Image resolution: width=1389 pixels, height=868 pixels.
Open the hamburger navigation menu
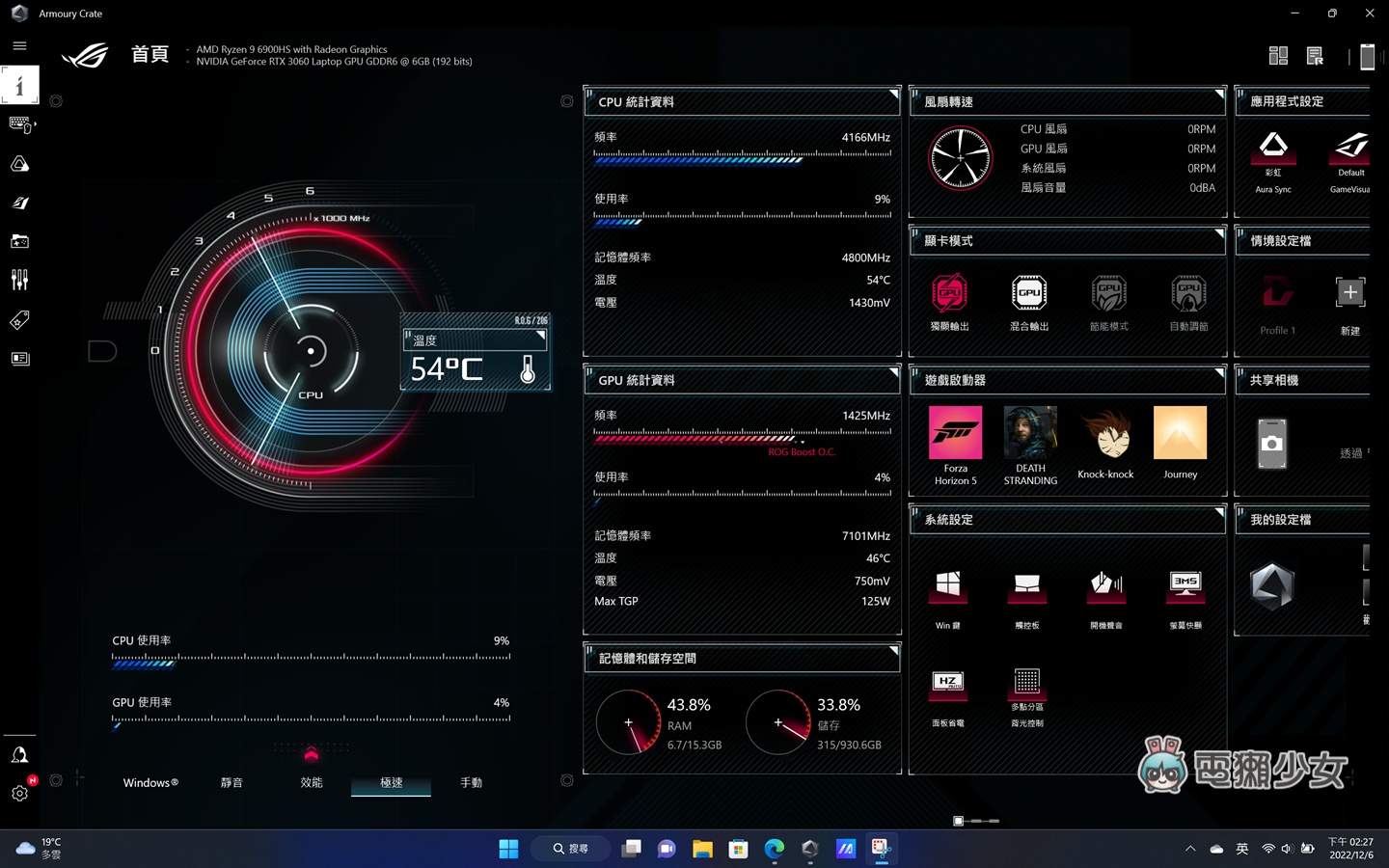coord(19,45)
